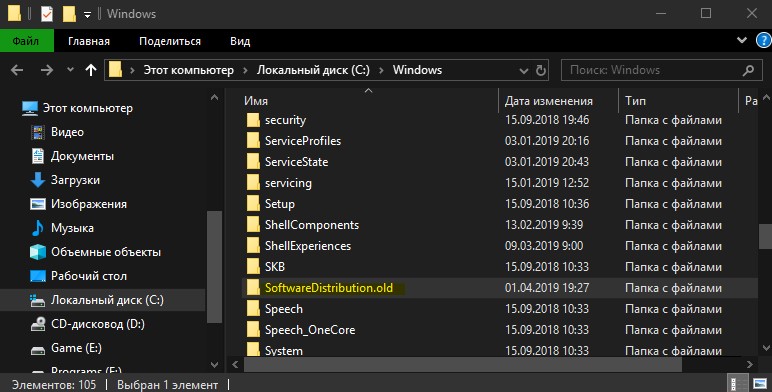This screenshot has width=772, height=392.
Task: Click the magnifier search icon
Action: 748,70
